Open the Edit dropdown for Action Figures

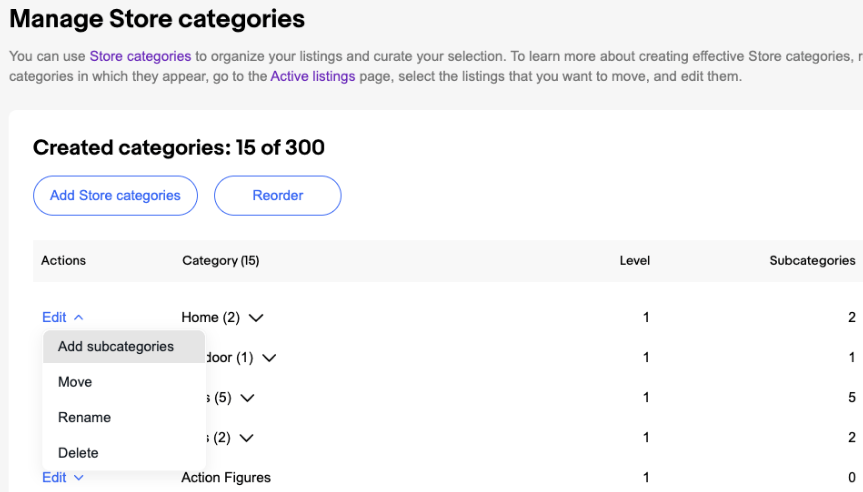pyautogui.click(x=63, y=478)
